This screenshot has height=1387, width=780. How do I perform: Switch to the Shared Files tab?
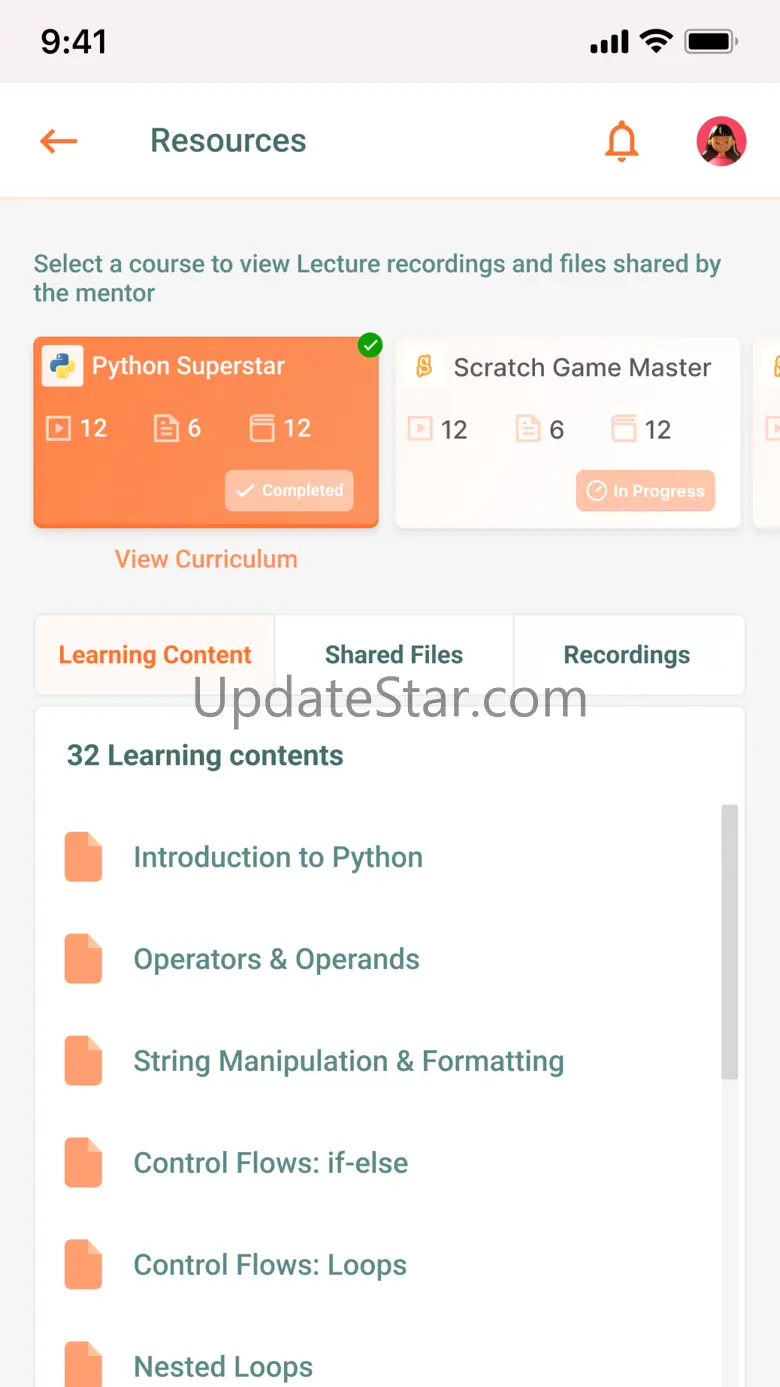coord(394,655)
